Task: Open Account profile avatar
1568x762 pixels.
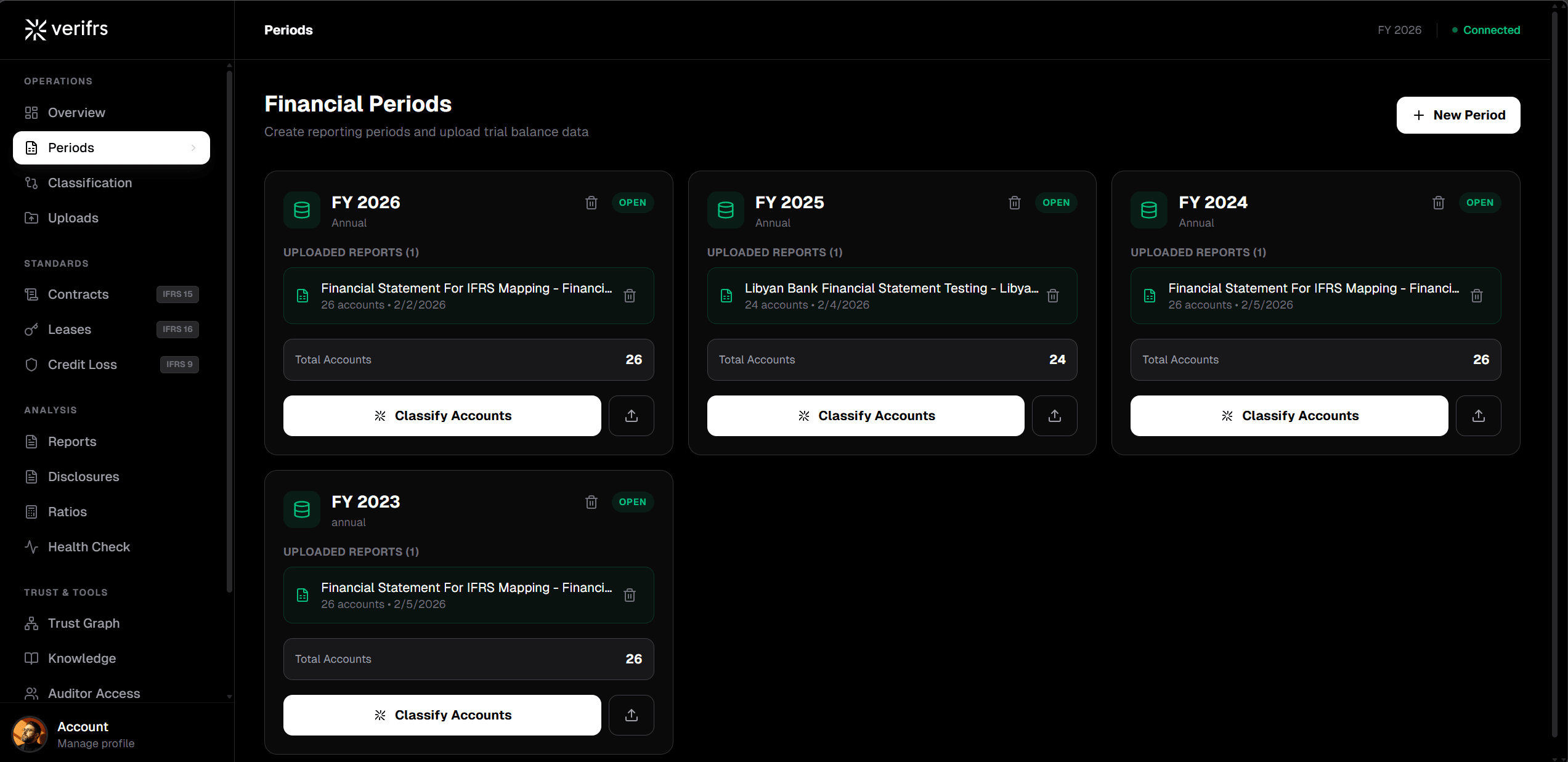Action: pyautogui.click(x=30, y=734)
